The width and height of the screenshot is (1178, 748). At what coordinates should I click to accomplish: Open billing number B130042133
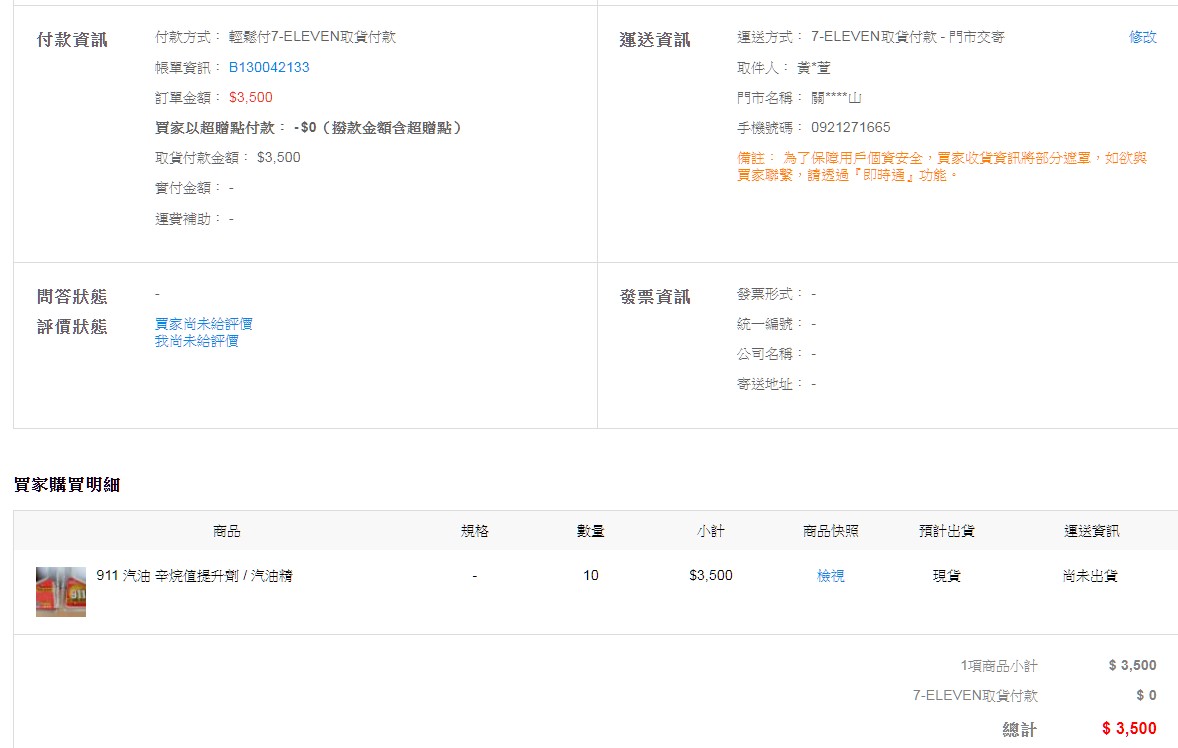tap(269, 67)
